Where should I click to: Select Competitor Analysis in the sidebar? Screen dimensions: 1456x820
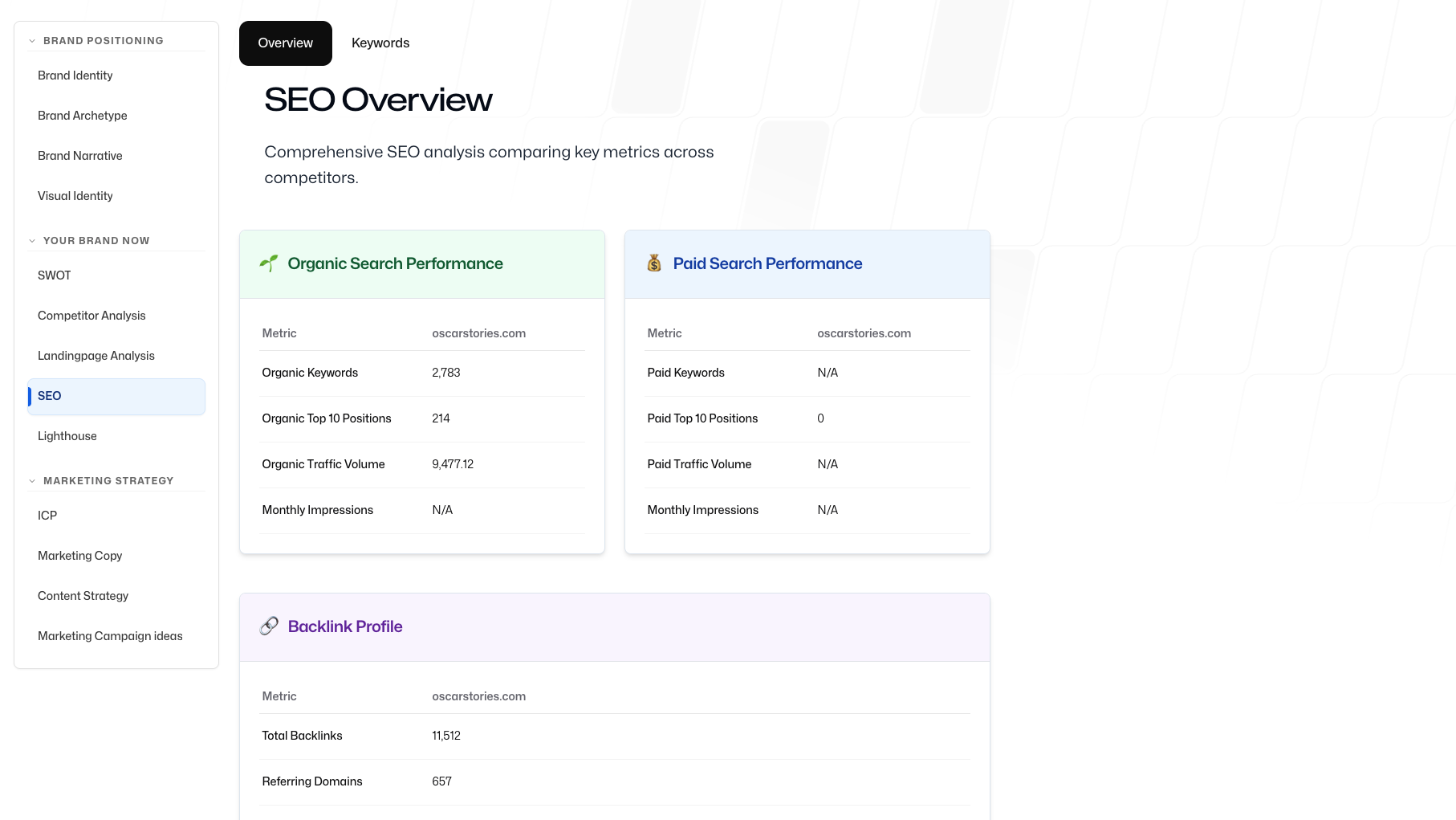tap(92, 316)
